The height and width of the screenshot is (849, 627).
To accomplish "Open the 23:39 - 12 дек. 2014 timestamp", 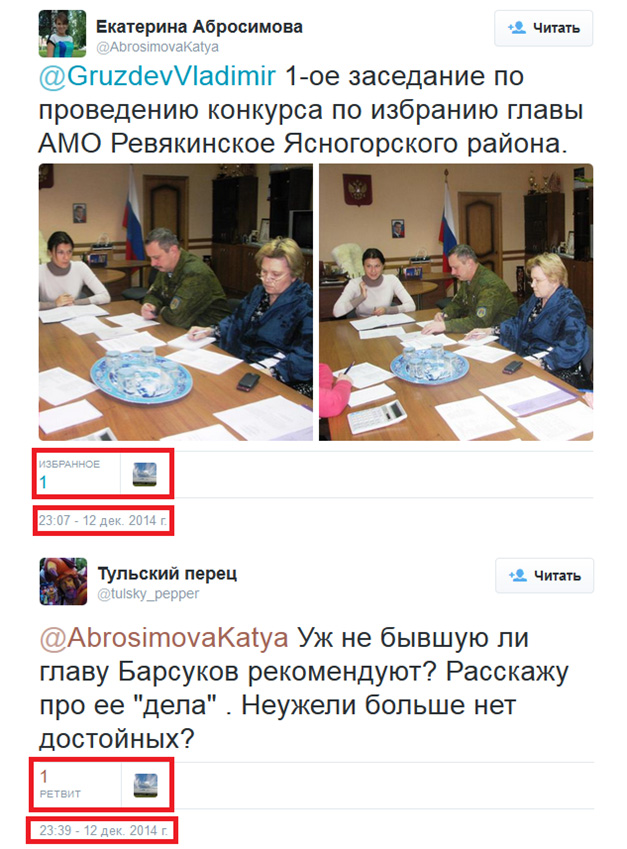I will click(x=103, y=831).
